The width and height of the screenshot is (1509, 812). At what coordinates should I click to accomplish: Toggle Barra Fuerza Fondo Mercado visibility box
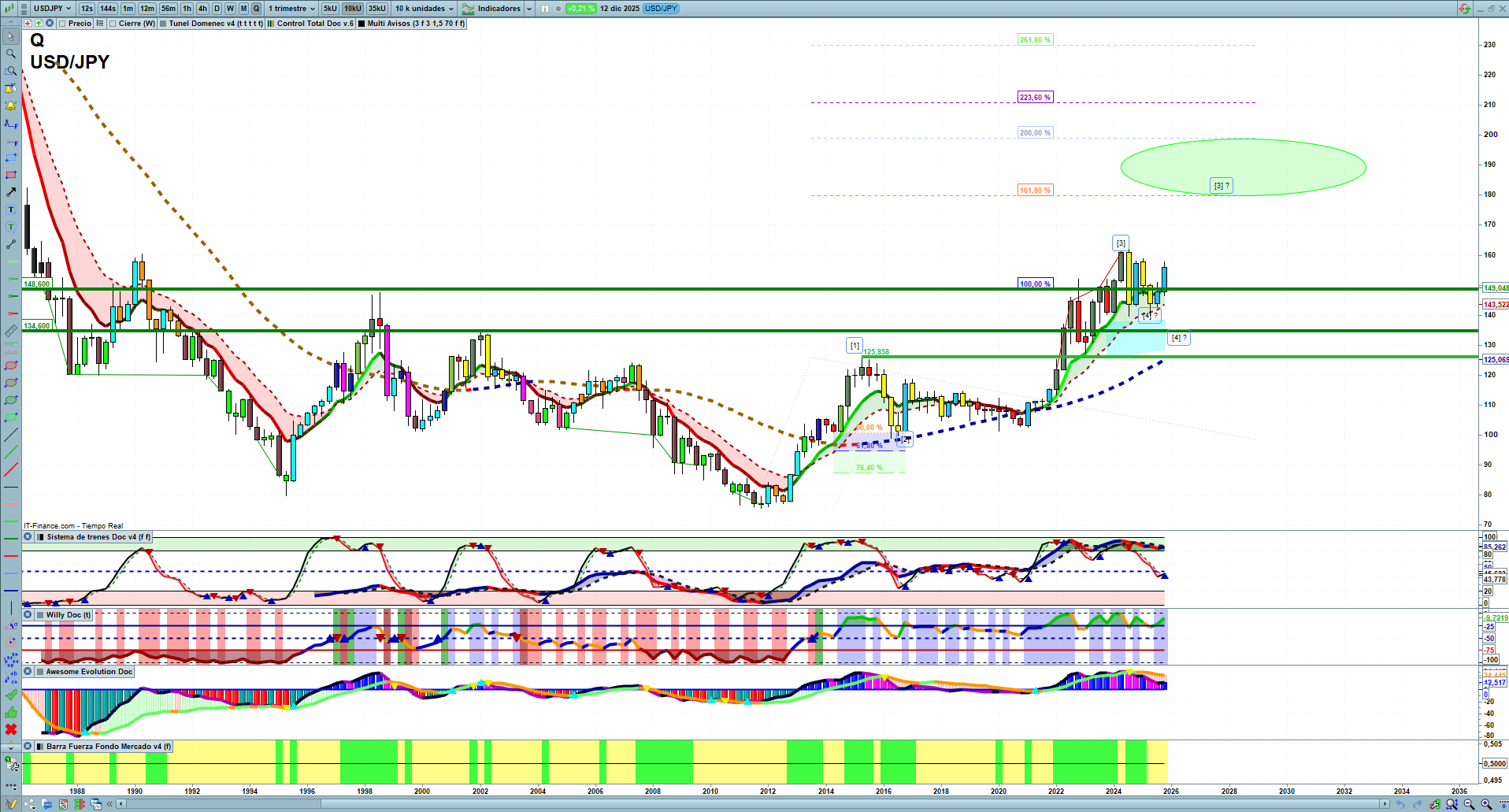pyautogui.click(x=39, y=747)
